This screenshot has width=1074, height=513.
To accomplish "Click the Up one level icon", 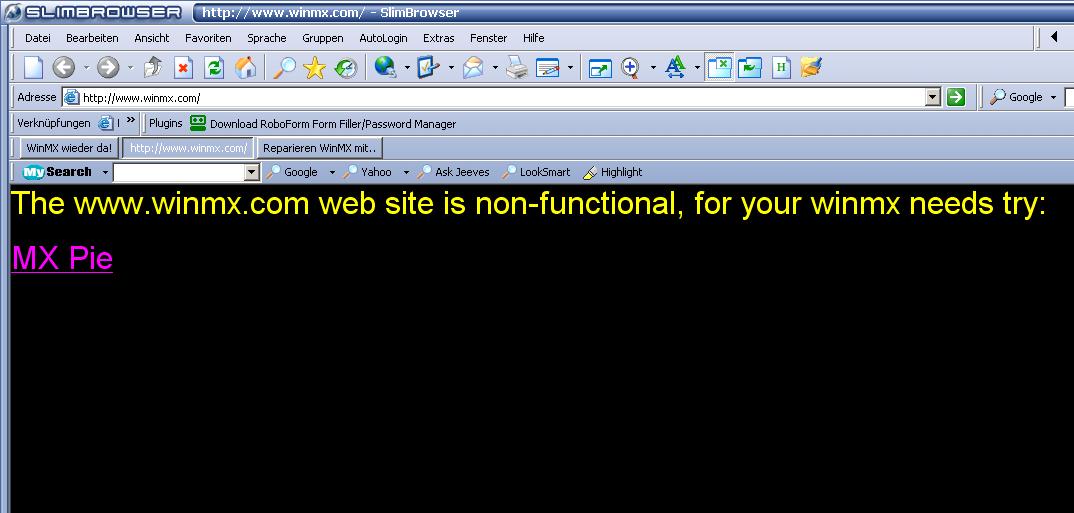I will [153, 67].
